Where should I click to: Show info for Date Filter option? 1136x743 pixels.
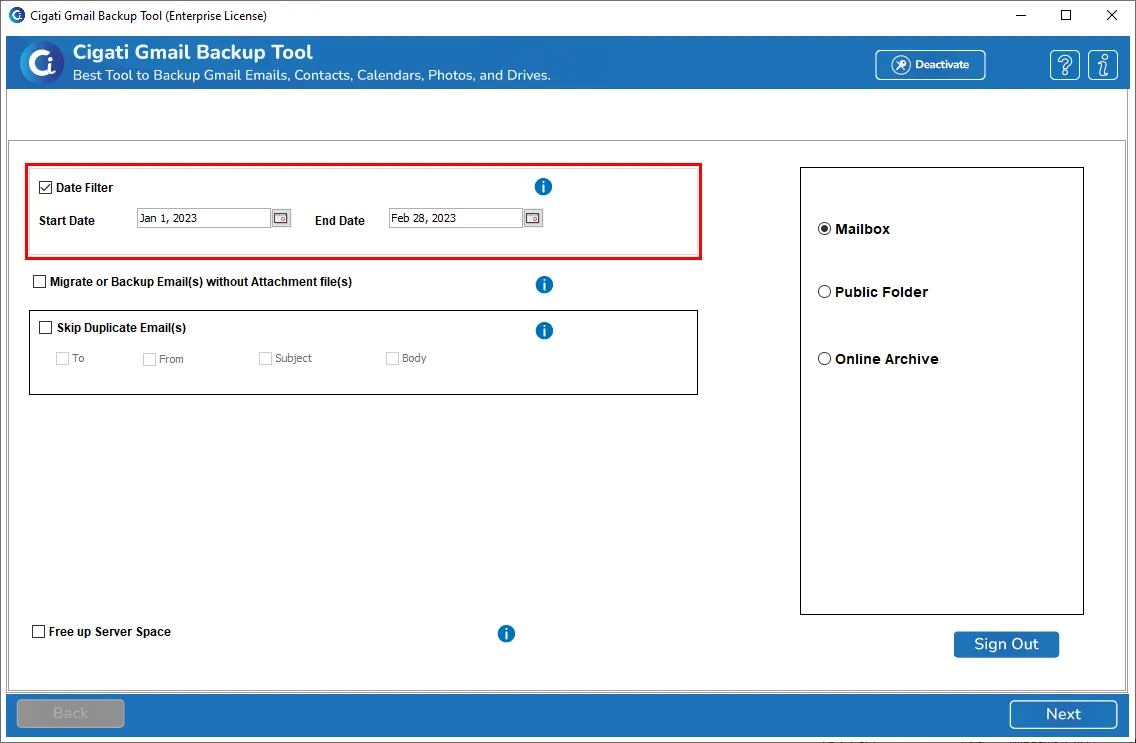pos(543,187)
